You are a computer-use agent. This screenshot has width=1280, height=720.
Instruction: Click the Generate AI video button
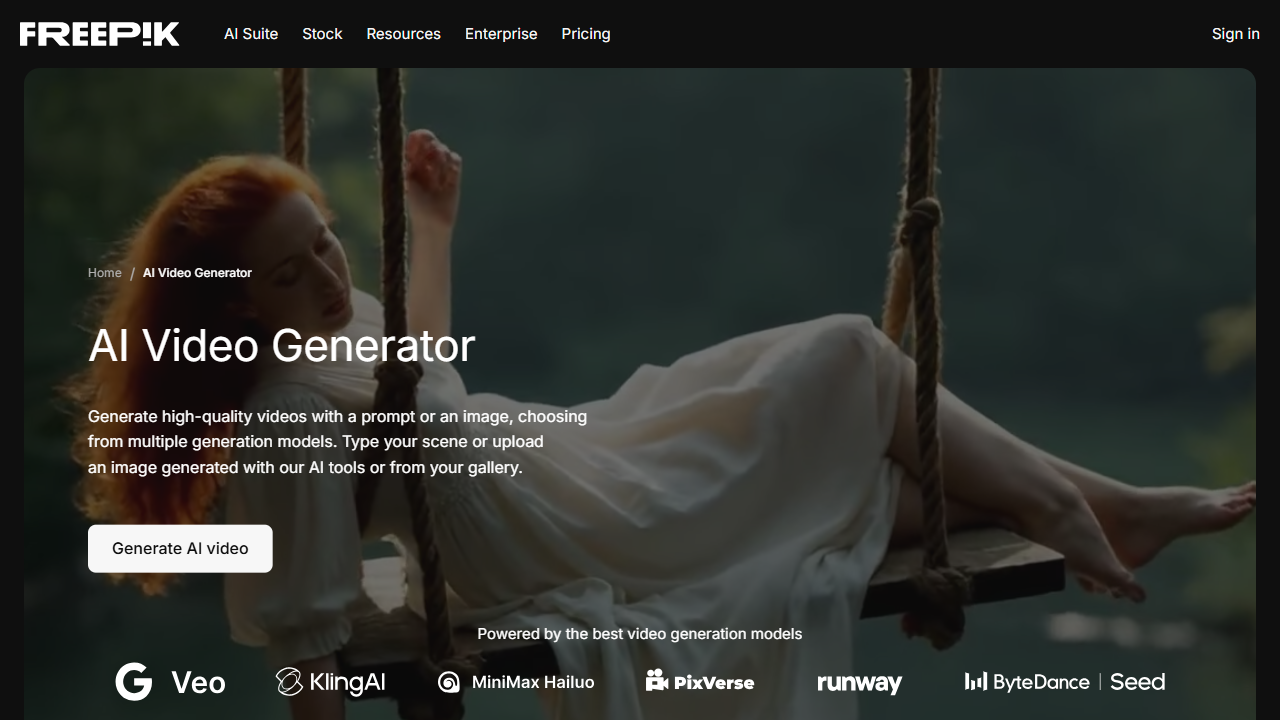point(180,548)
